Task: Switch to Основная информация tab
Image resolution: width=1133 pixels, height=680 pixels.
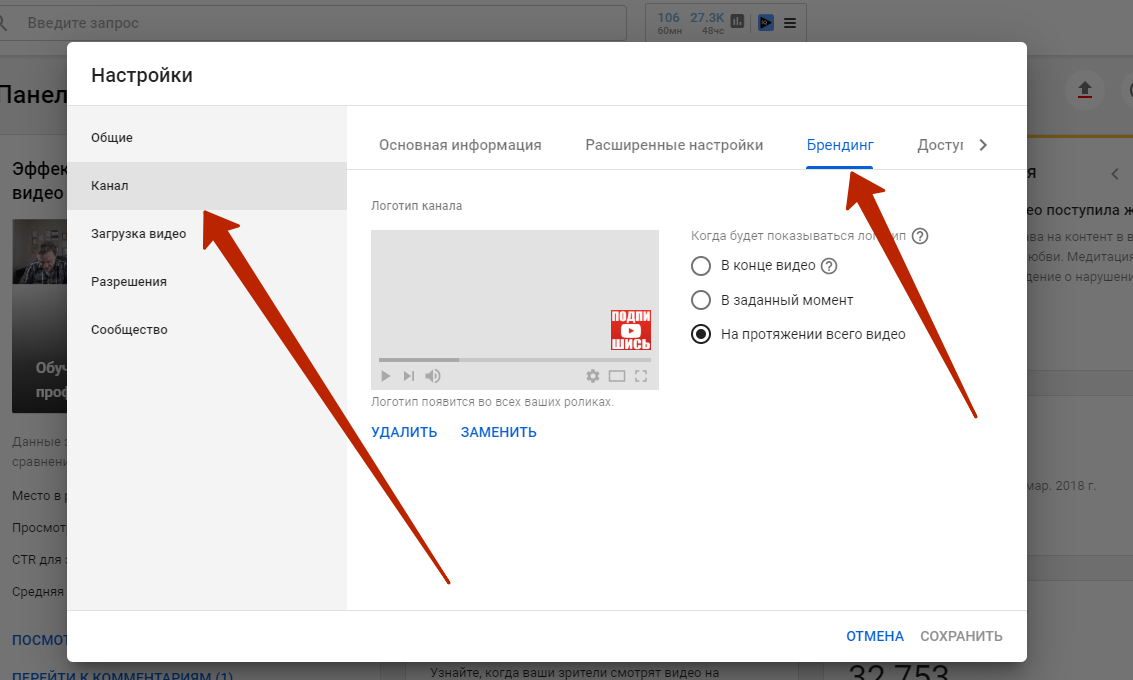Action: [460, 145]
